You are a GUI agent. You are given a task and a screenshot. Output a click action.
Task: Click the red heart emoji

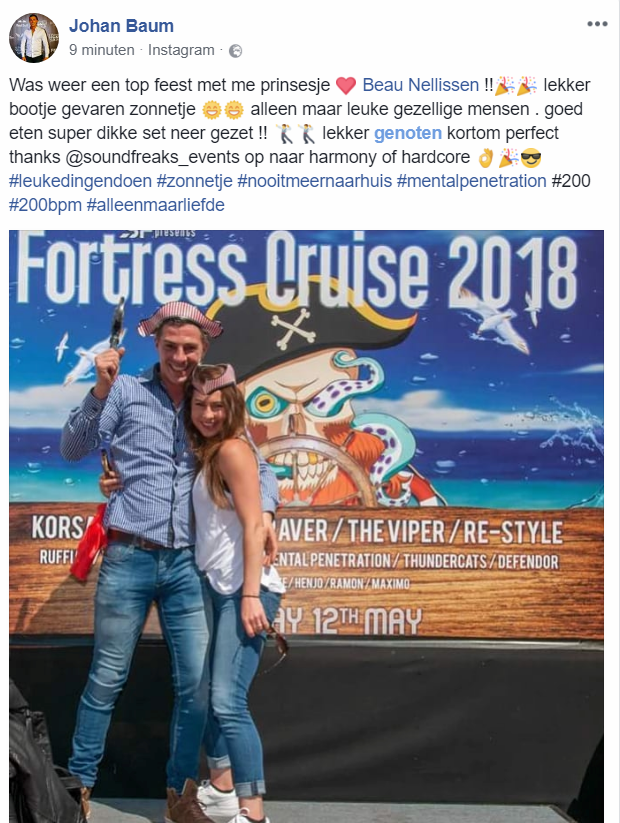tap(345, 86)
